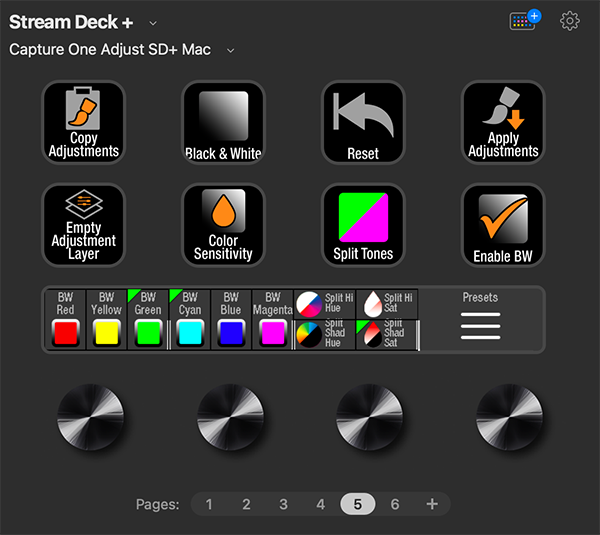Image resolution: width=600 pixels, height=535 pixels.
Task: Select the Split Hi Hue item
Action: tap(325, 304)
